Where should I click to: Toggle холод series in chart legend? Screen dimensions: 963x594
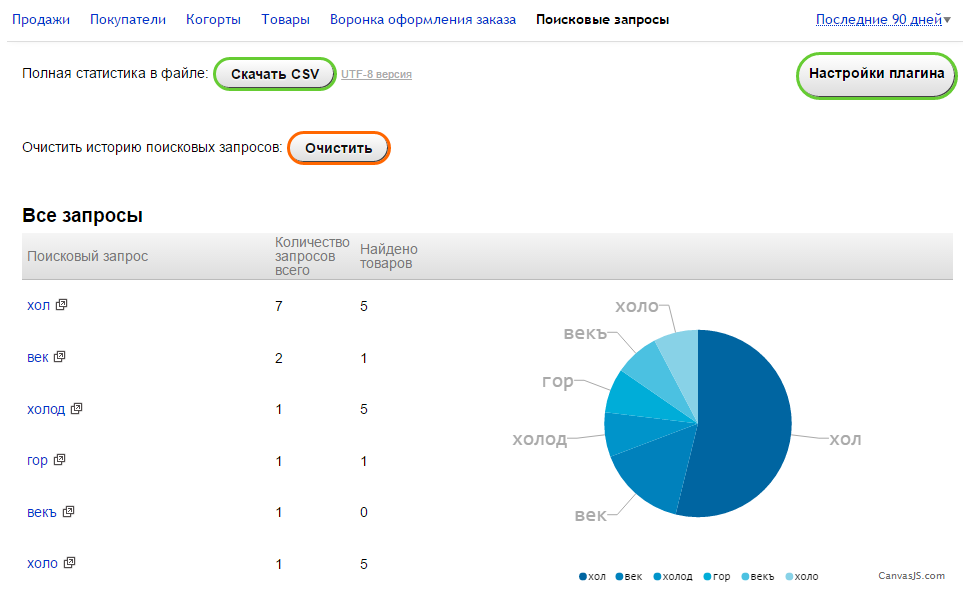point(673,577)
